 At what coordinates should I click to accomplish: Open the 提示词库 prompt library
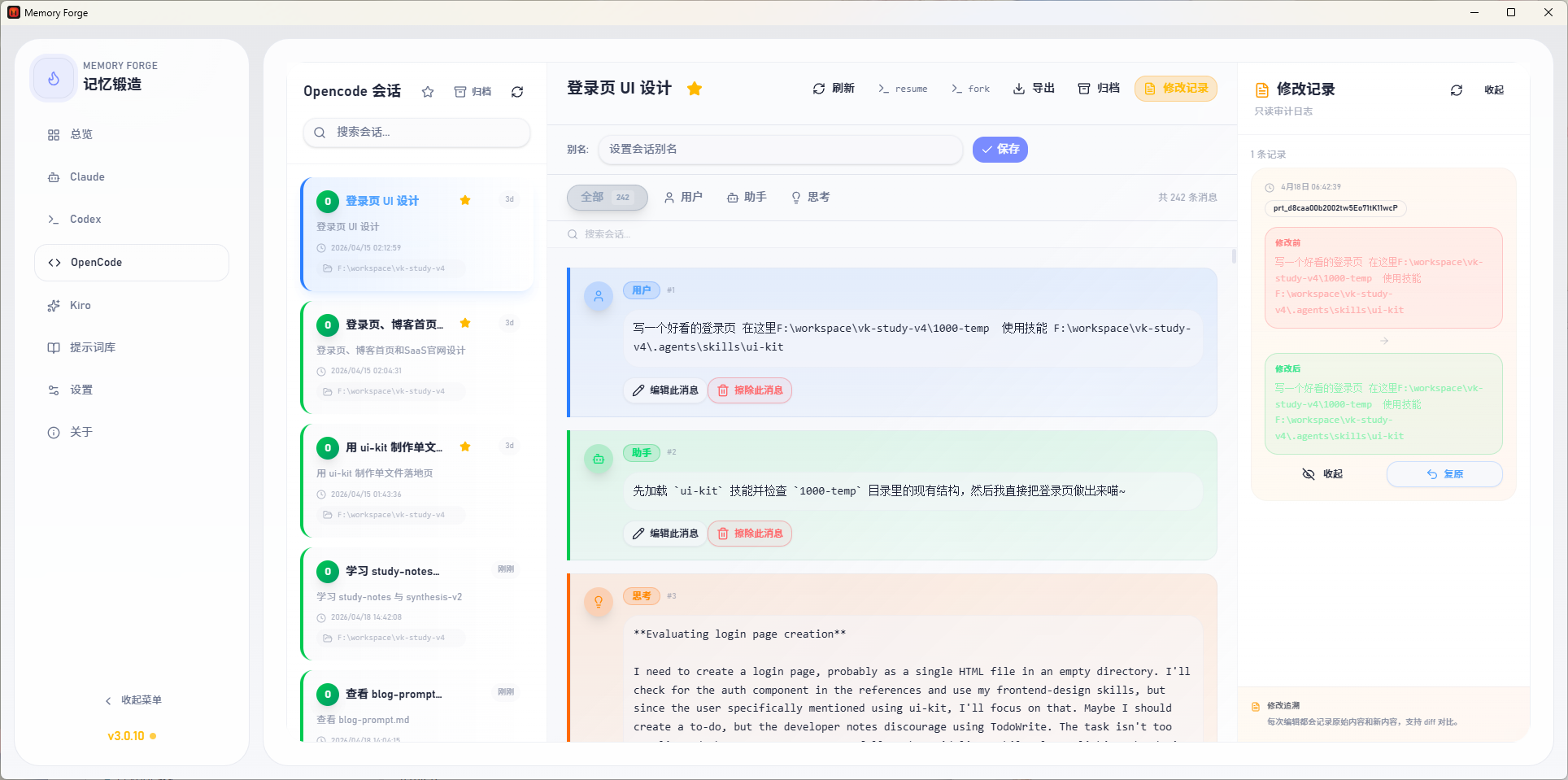point(92,347)
